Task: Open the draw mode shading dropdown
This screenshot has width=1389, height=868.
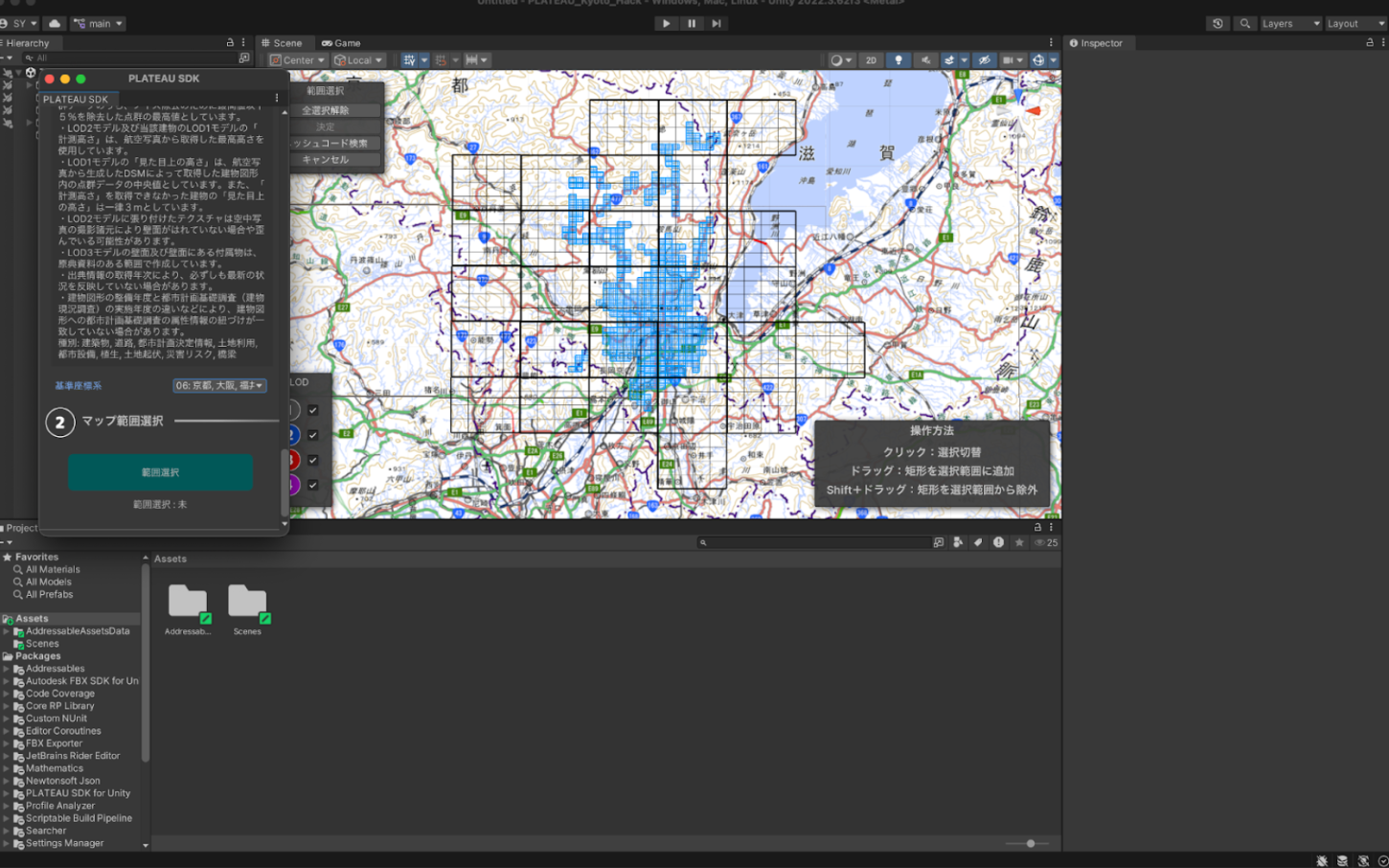Action: [842, 60]
